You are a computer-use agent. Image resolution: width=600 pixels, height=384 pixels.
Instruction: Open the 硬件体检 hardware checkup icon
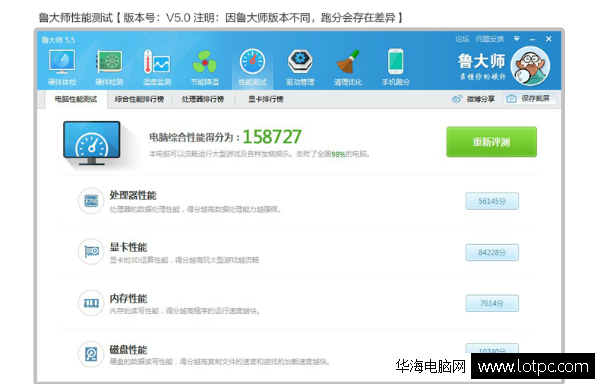(62, 62)
